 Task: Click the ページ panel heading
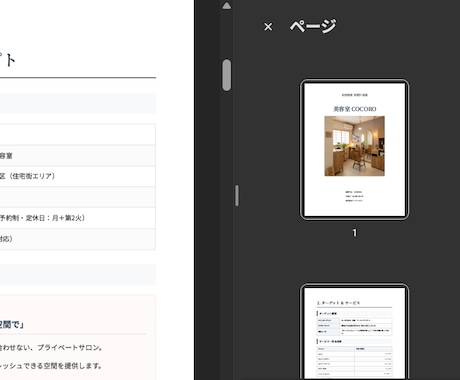click(313, 26)
